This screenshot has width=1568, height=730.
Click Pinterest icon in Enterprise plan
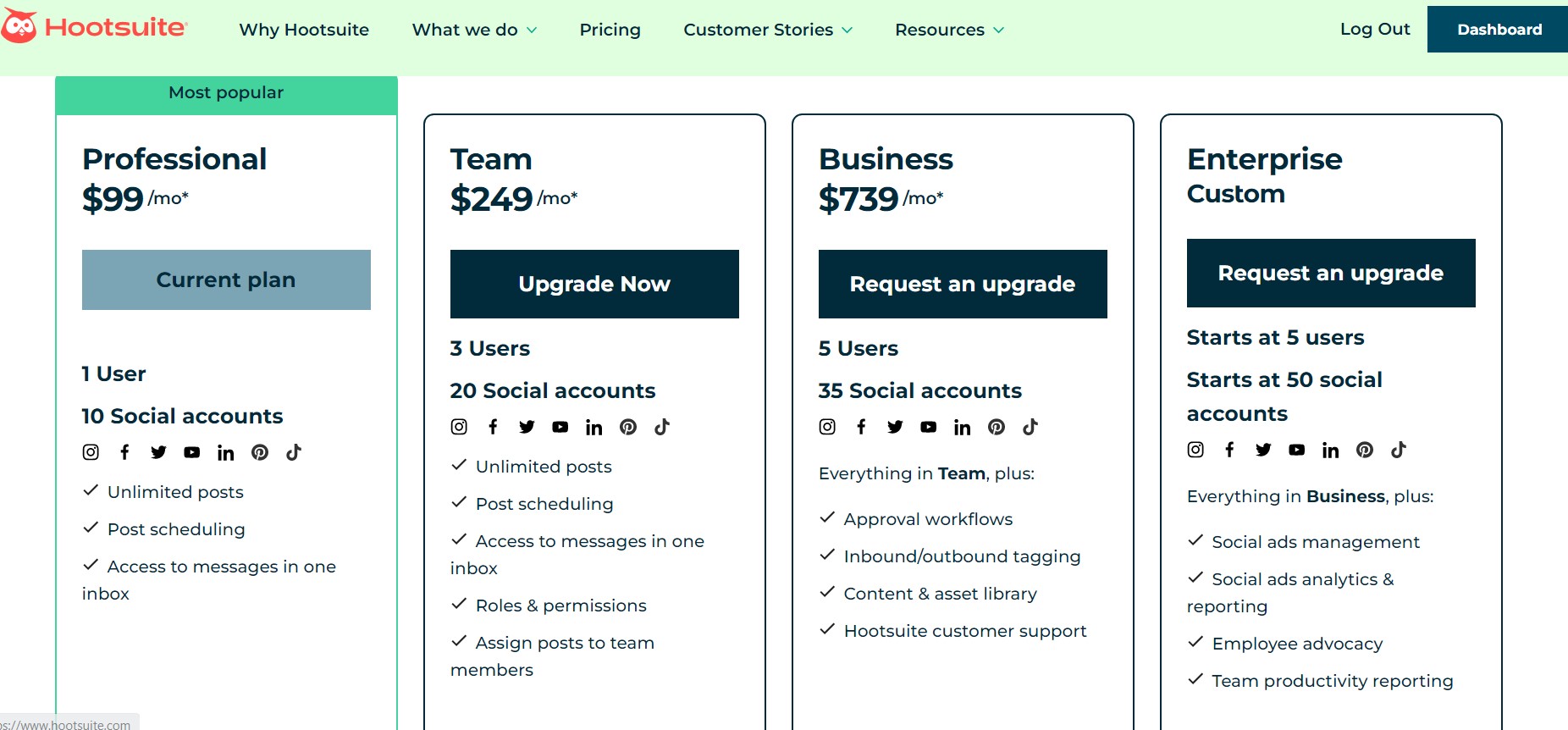pos(1365,450)
